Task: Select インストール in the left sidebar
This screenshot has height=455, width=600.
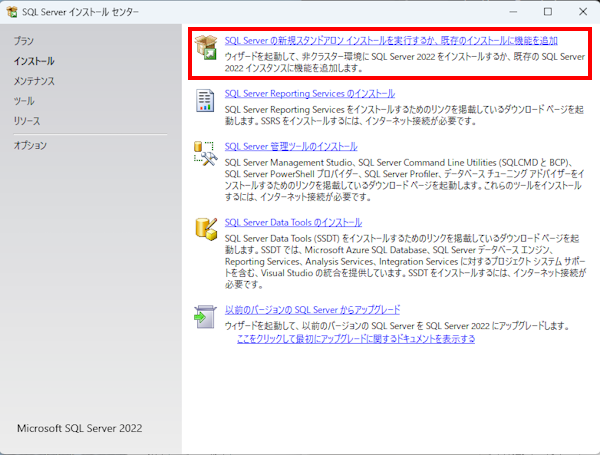Action: 34,61
